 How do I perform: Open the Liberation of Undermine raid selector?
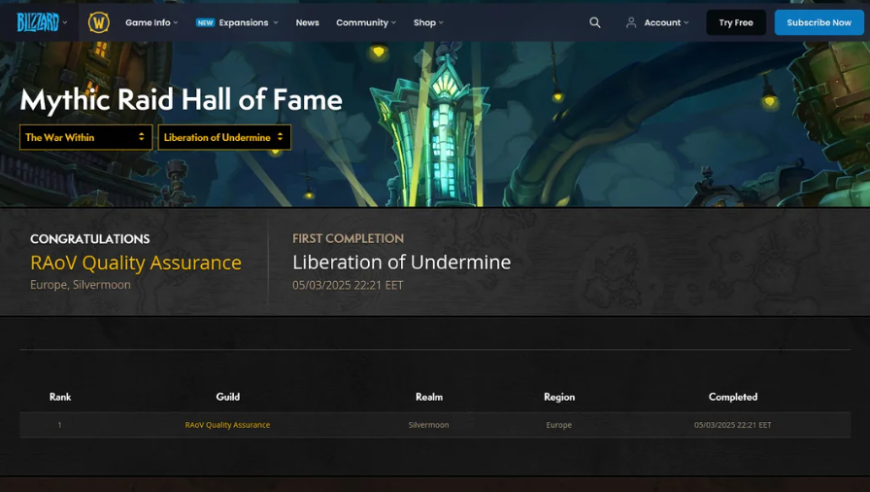point(224,137)
